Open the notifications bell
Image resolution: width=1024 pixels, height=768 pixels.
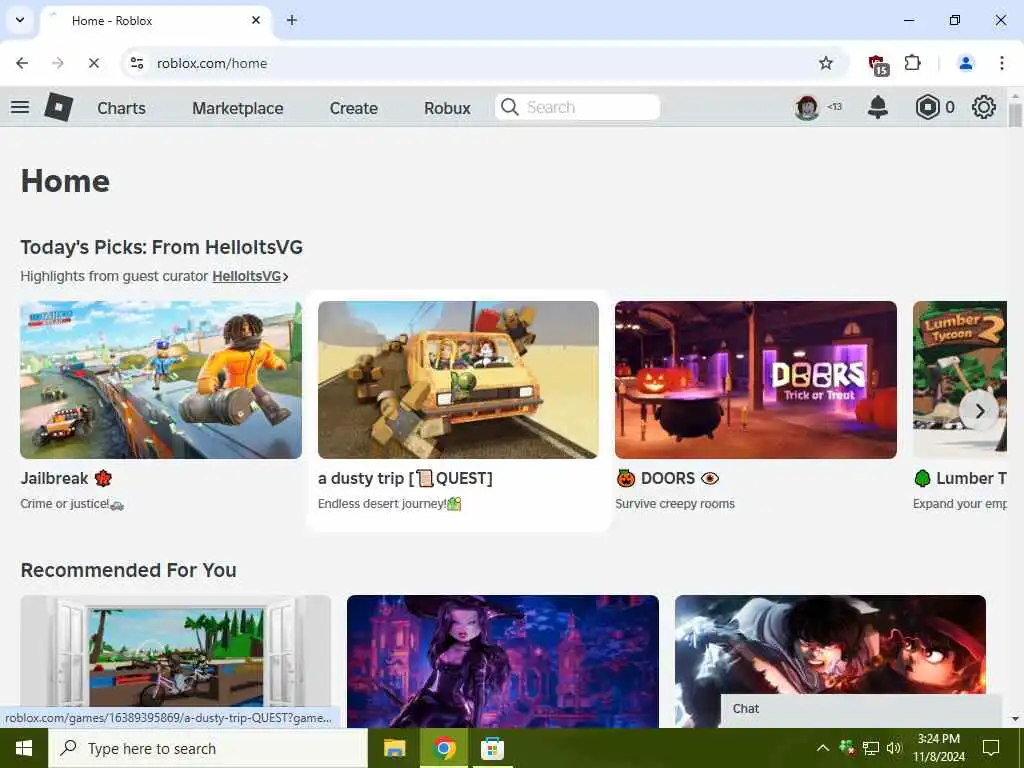878,107
